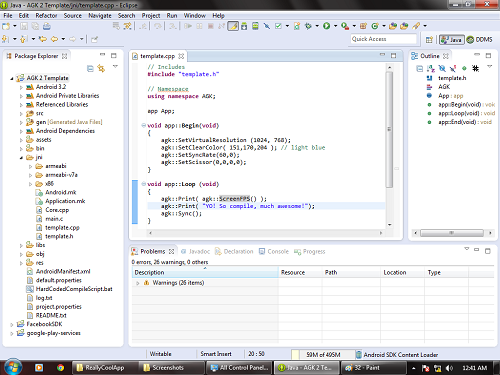Switch to the Javadoc tab
500x375 pixels.
coord(195,251)
